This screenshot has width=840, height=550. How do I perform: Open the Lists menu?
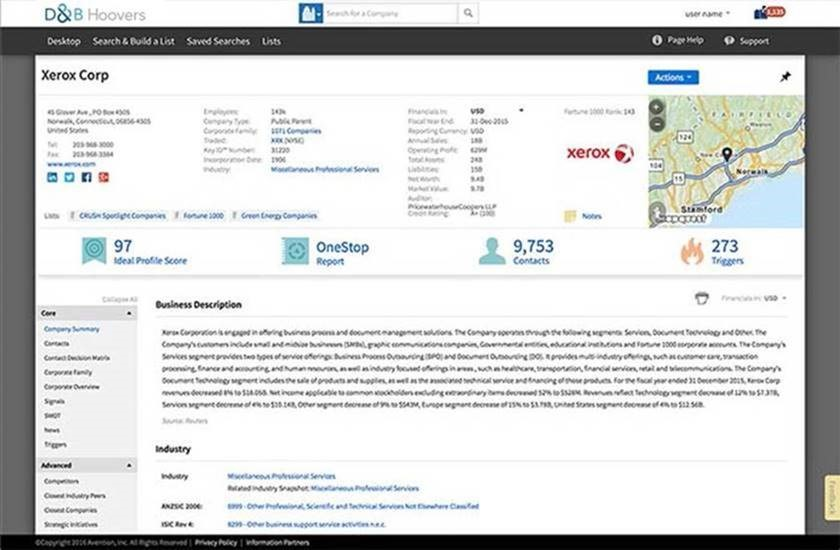click(271, 41)
